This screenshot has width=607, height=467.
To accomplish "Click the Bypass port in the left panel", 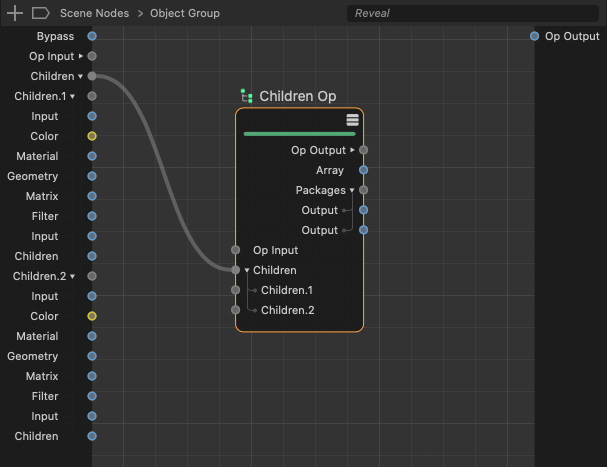I will (x=92, y=36).
